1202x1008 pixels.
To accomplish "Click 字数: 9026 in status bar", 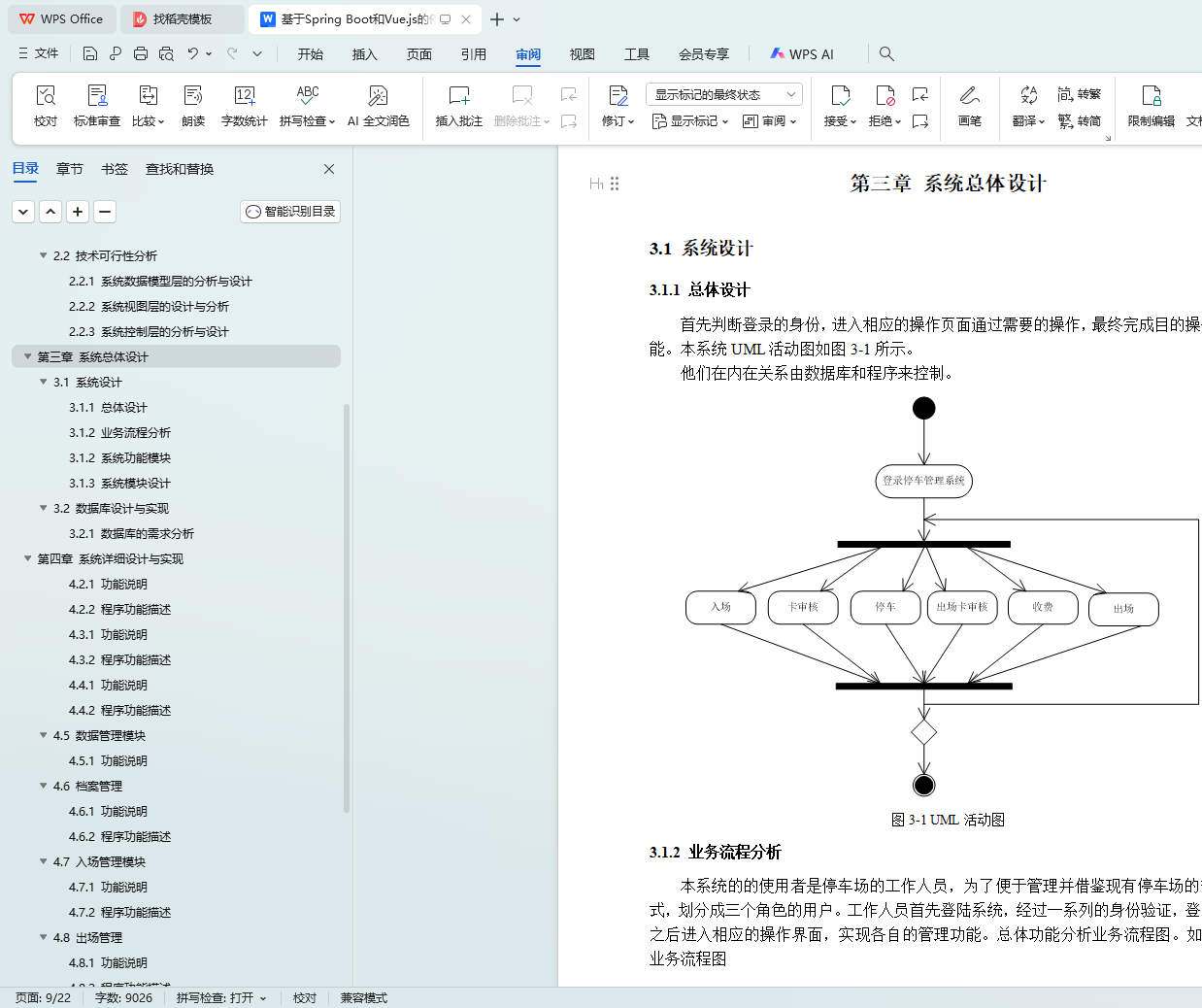I will point(123,998).
